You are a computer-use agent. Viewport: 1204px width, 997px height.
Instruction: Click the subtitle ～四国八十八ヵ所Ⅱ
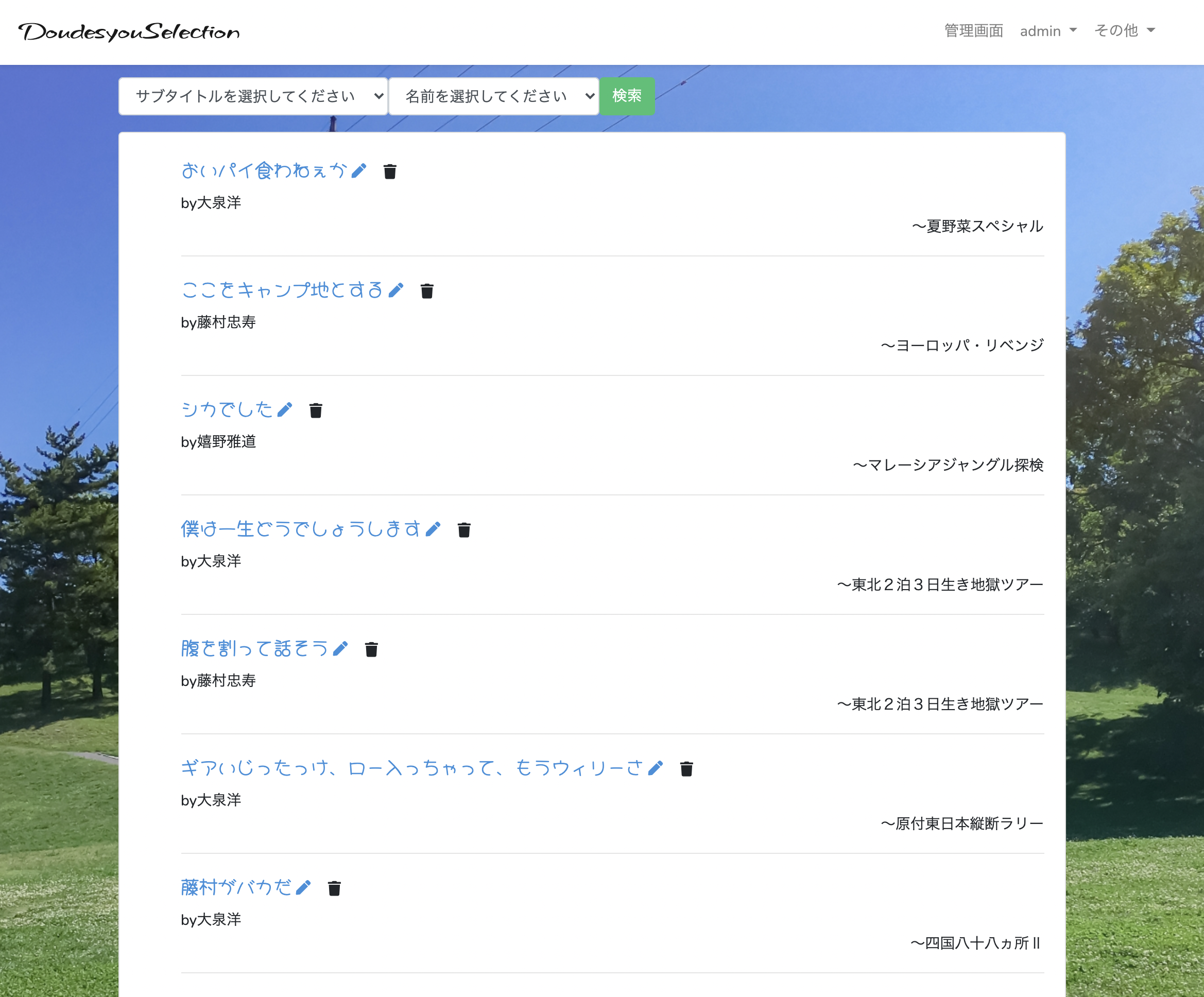[976, 943]
